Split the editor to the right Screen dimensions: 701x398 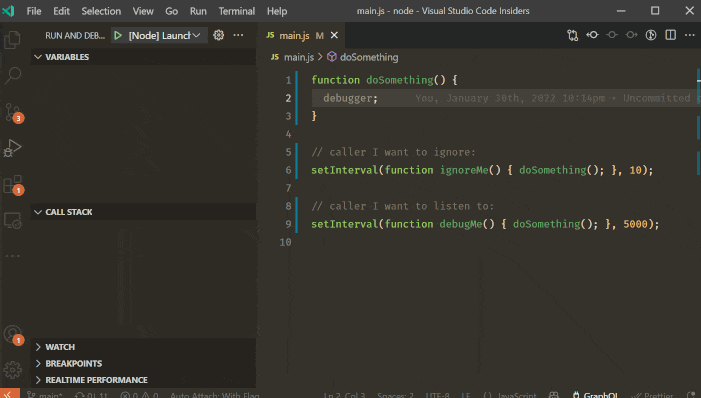(x=671, y=35)
